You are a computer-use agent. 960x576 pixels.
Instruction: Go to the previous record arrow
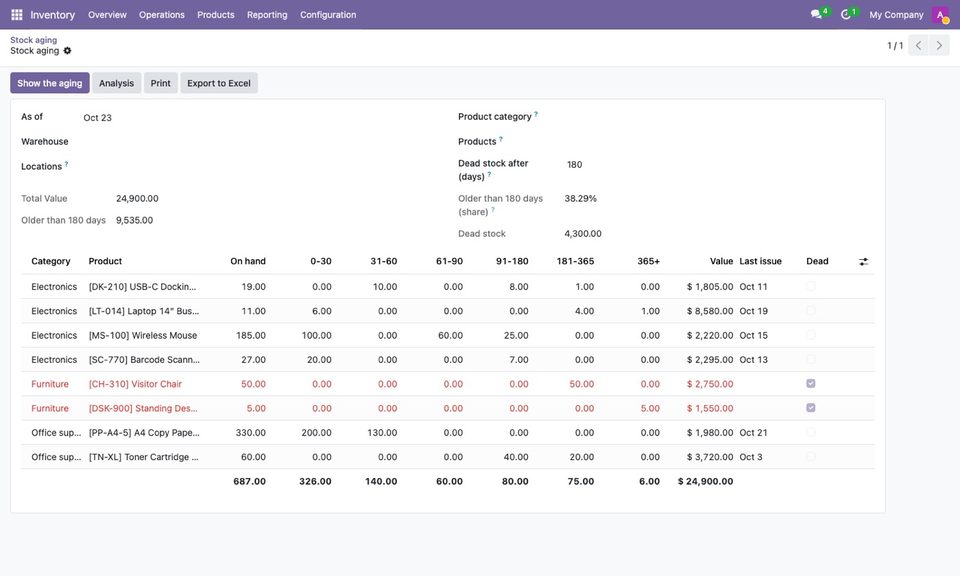point(918,45)
